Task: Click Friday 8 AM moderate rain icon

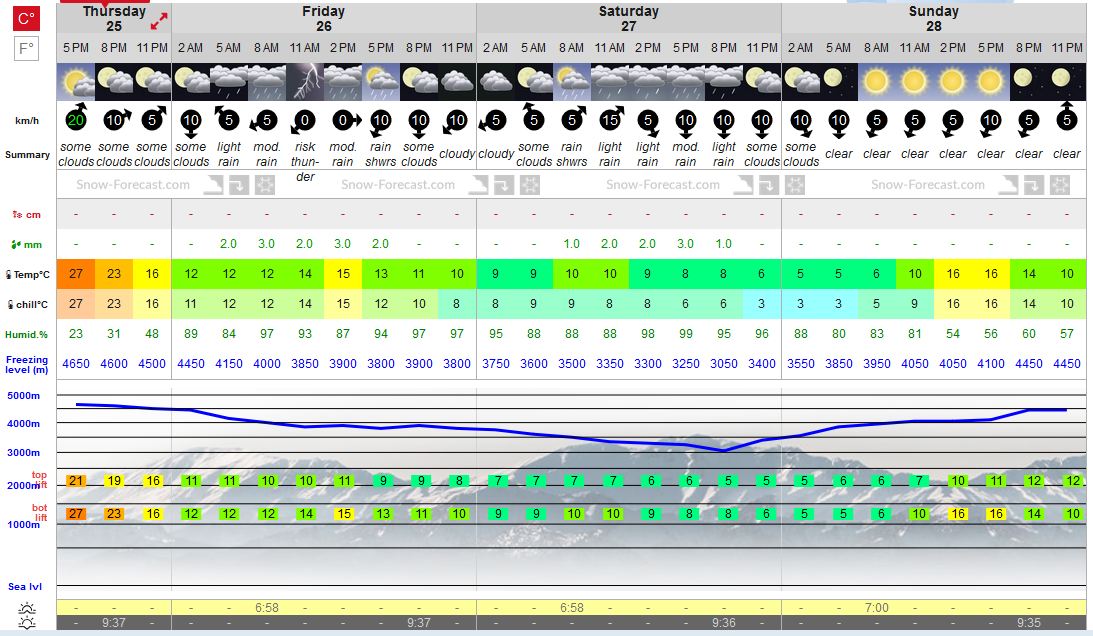Action: coord(267,82)
